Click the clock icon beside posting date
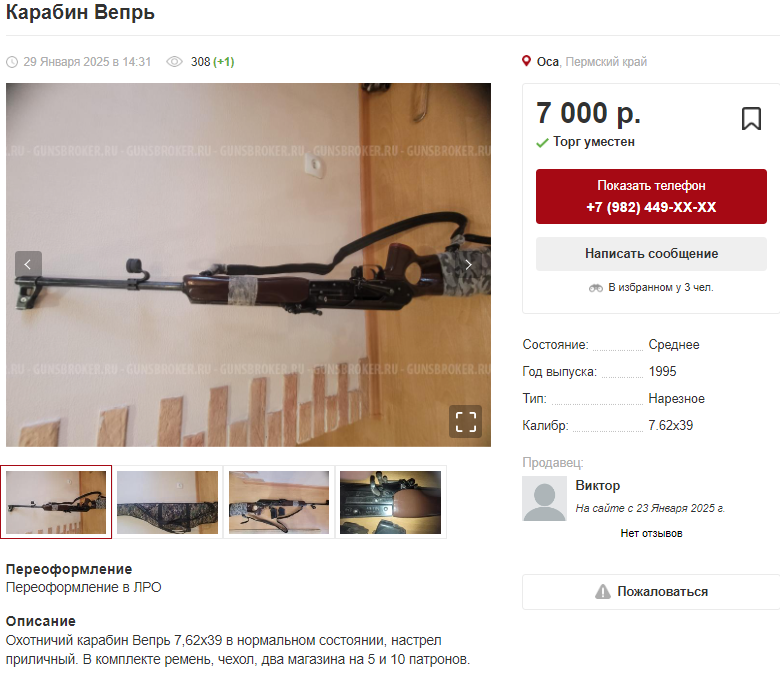780x674 pixels. pos(12,62)
